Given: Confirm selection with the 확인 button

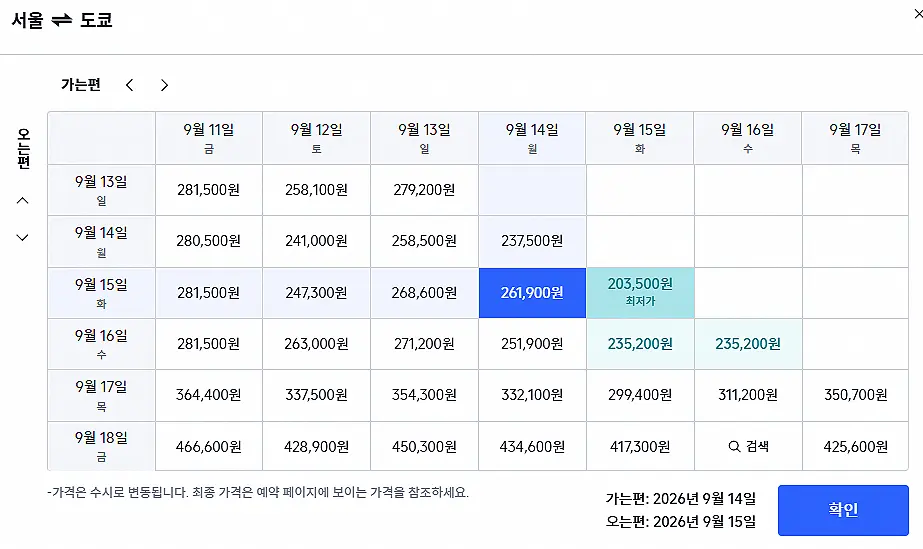Looking at the screenshot, I should 843,510.
